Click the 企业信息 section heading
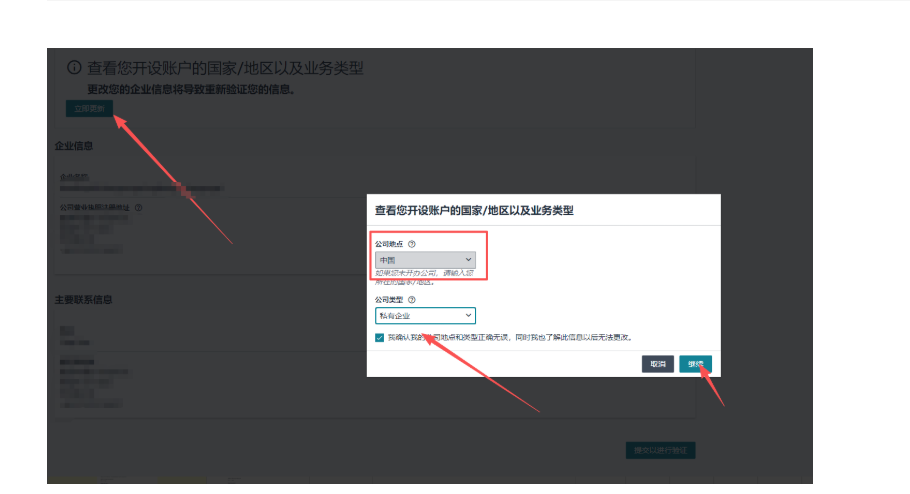This screenshot has width=910, height=494. point(74,146)
